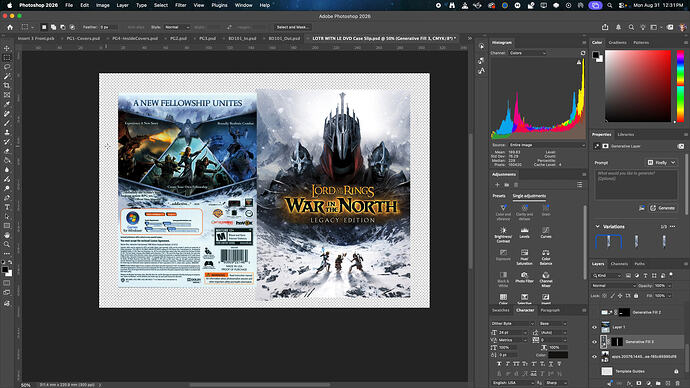Hide the apps.20576 layer eye
Image resolution: width=690 pixels, height=388 pixels.
click(595, 356)
